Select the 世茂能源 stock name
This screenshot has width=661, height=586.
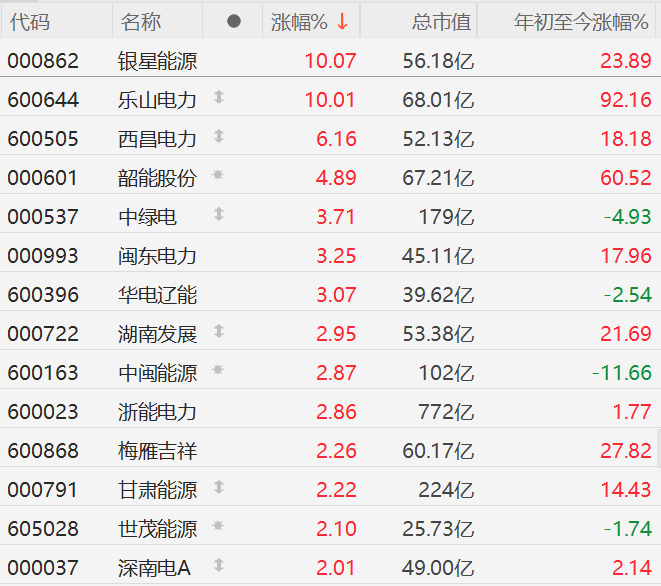[157, 529]
